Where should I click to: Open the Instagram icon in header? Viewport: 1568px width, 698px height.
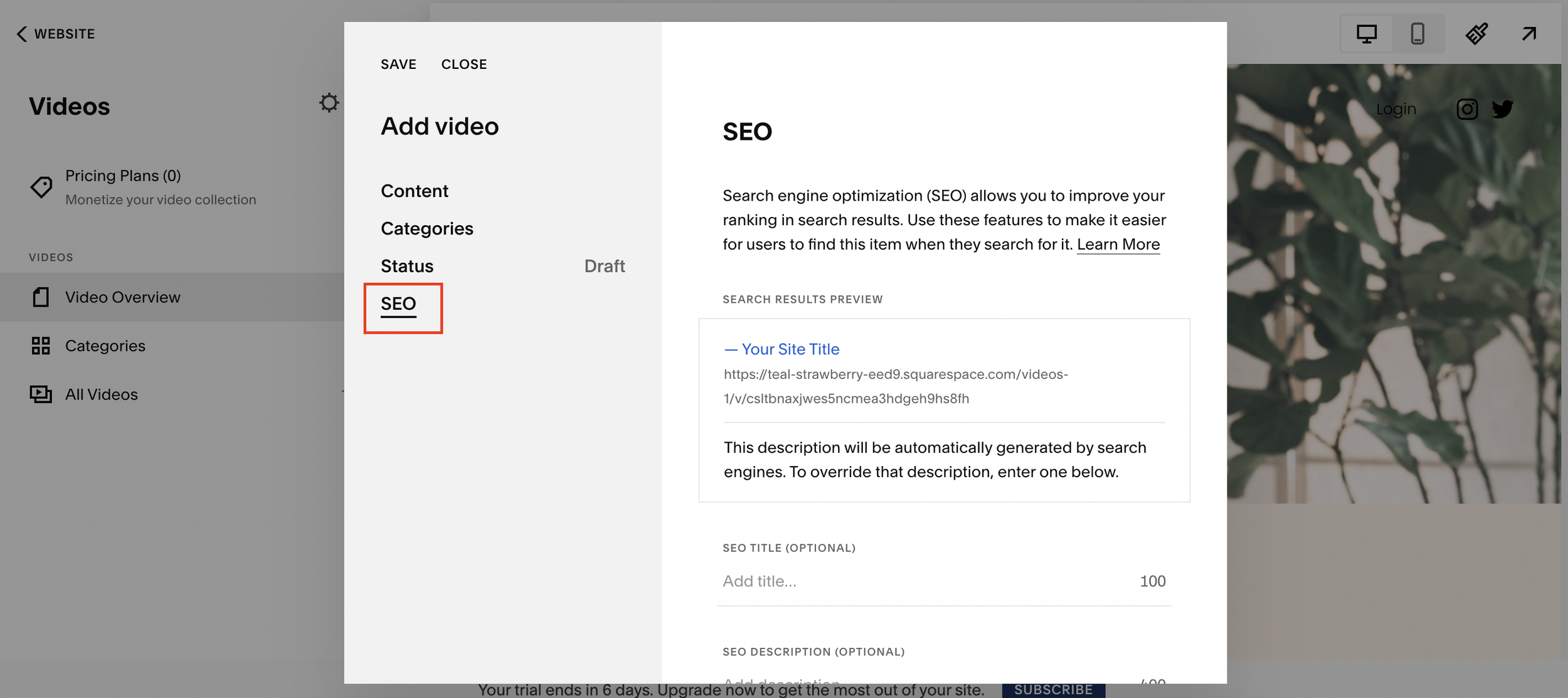(x=1467, y=109)
